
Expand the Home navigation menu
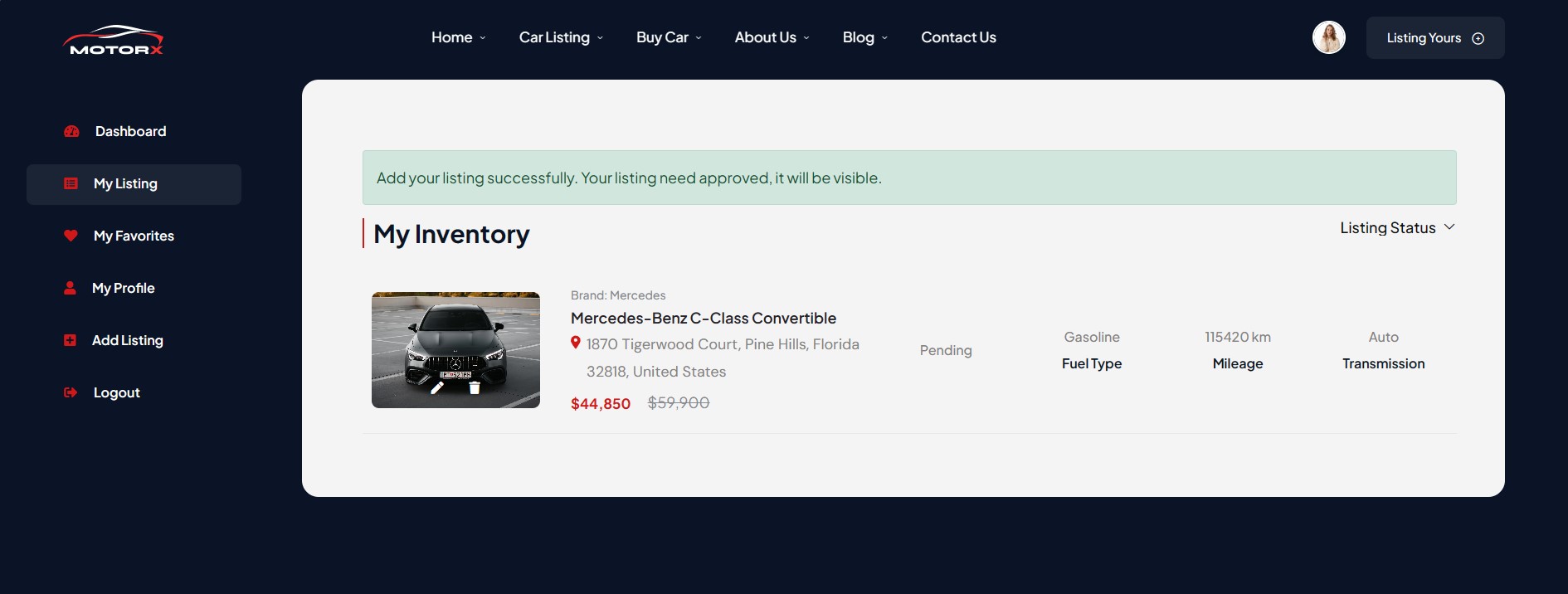459,37
